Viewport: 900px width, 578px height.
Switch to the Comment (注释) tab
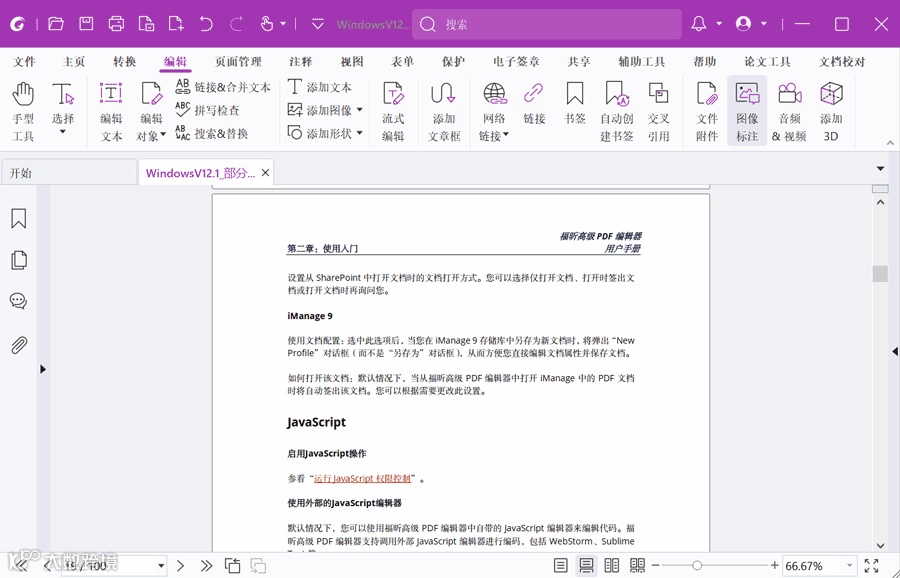point(301,61)
